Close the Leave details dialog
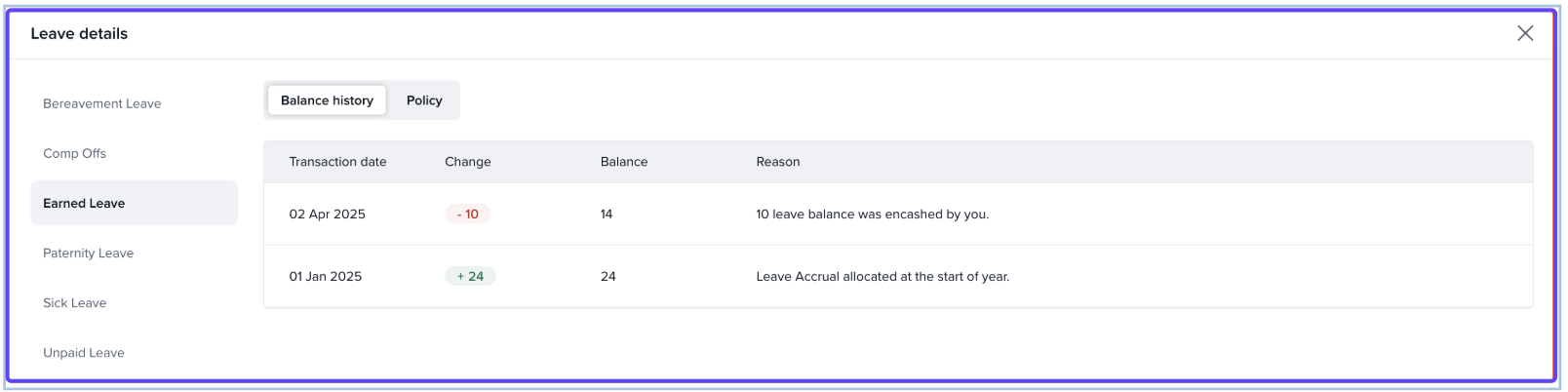The height and width of the screenshot is (392, 1568). pos(1525,33)
